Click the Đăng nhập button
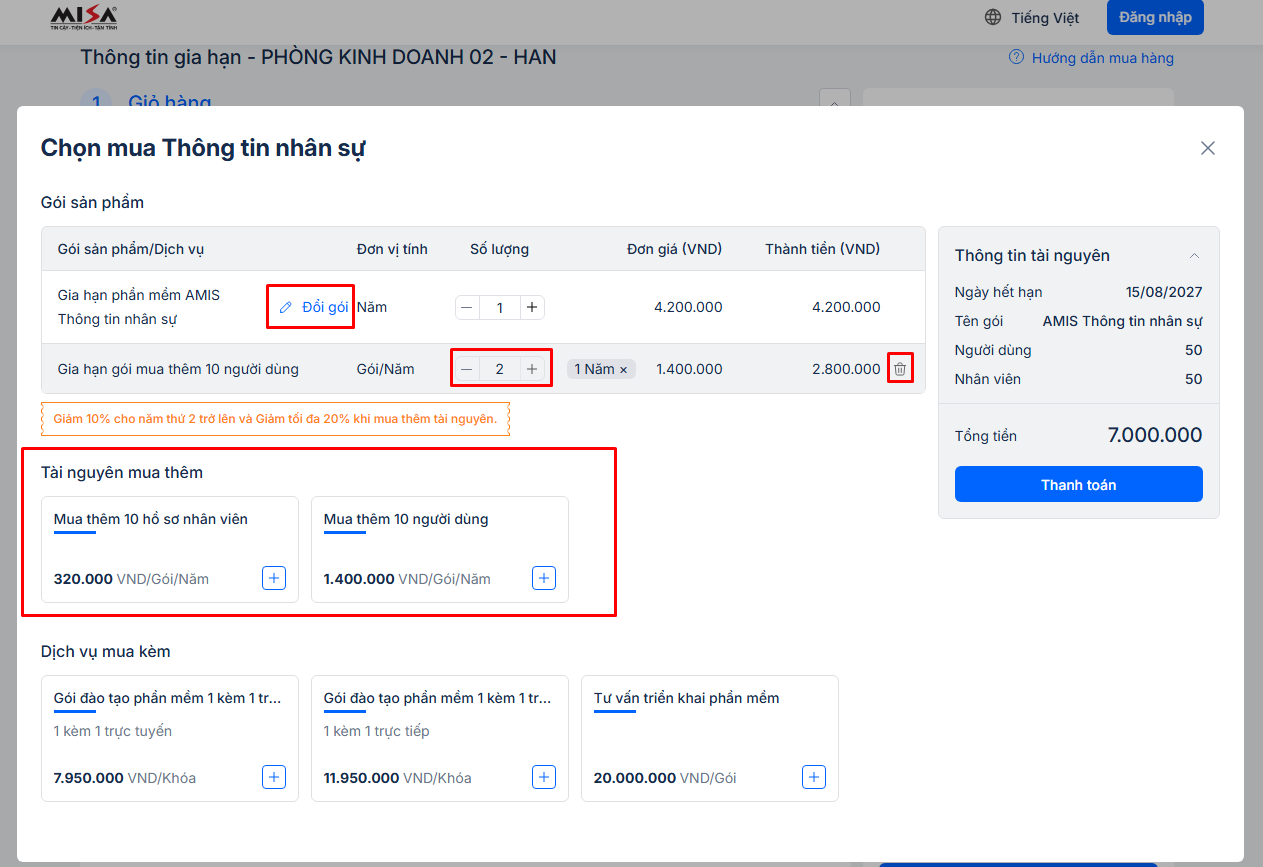The width and height of the screenshot is (1263, 867). pos(1155,17)
